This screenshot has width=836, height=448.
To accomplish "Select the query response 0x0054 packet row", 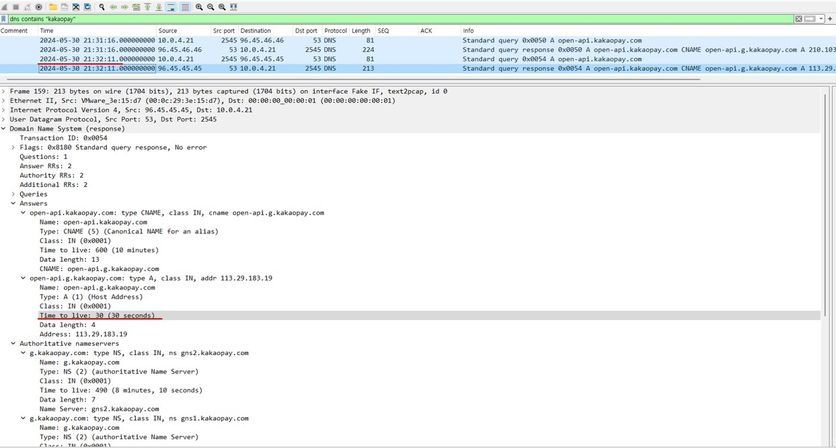I will (418, 68).
